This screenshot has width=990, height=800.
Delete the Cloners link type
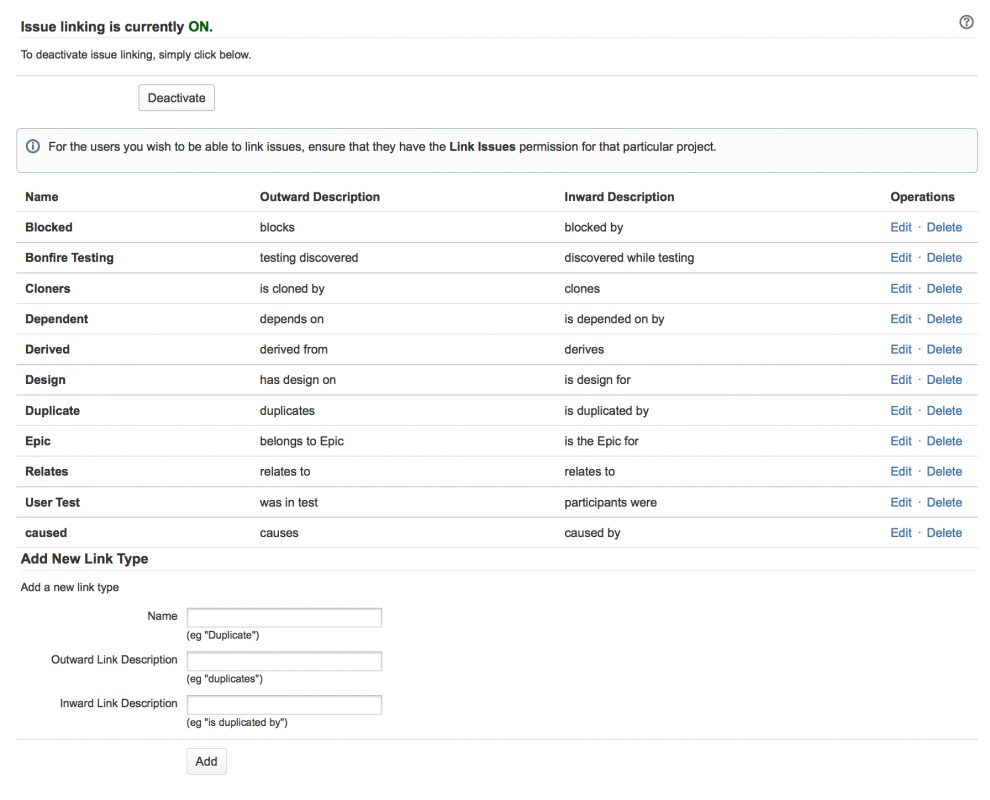coord(944,288)
